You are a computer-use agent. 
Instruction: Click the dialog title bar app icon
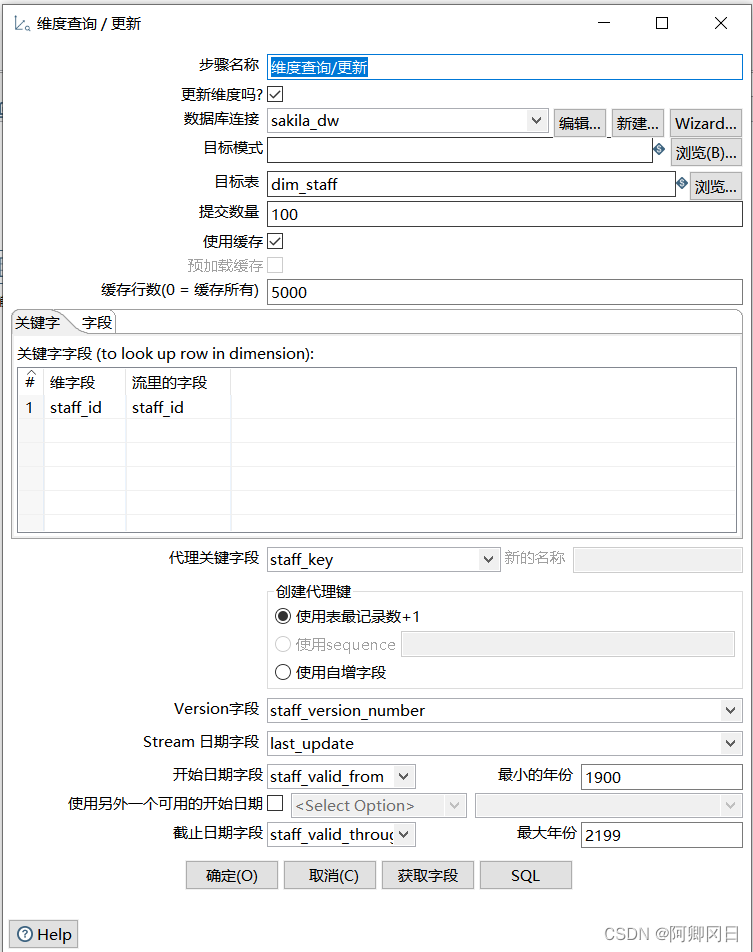(21, 23)
